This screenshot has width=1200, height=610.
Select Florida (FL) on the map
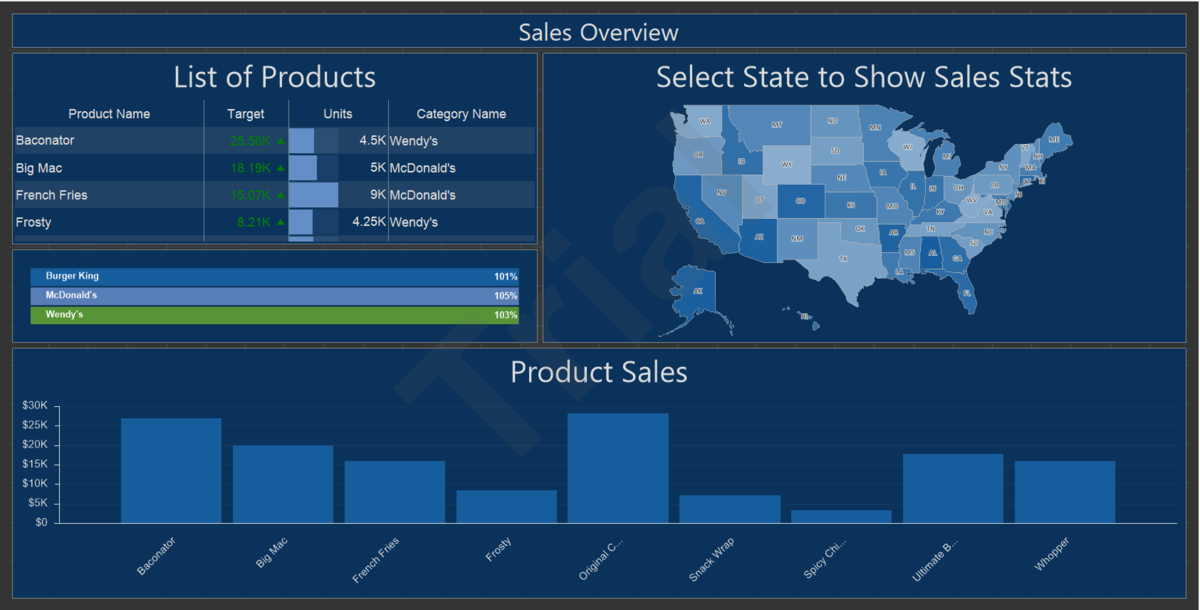click(x=966, y=293)
